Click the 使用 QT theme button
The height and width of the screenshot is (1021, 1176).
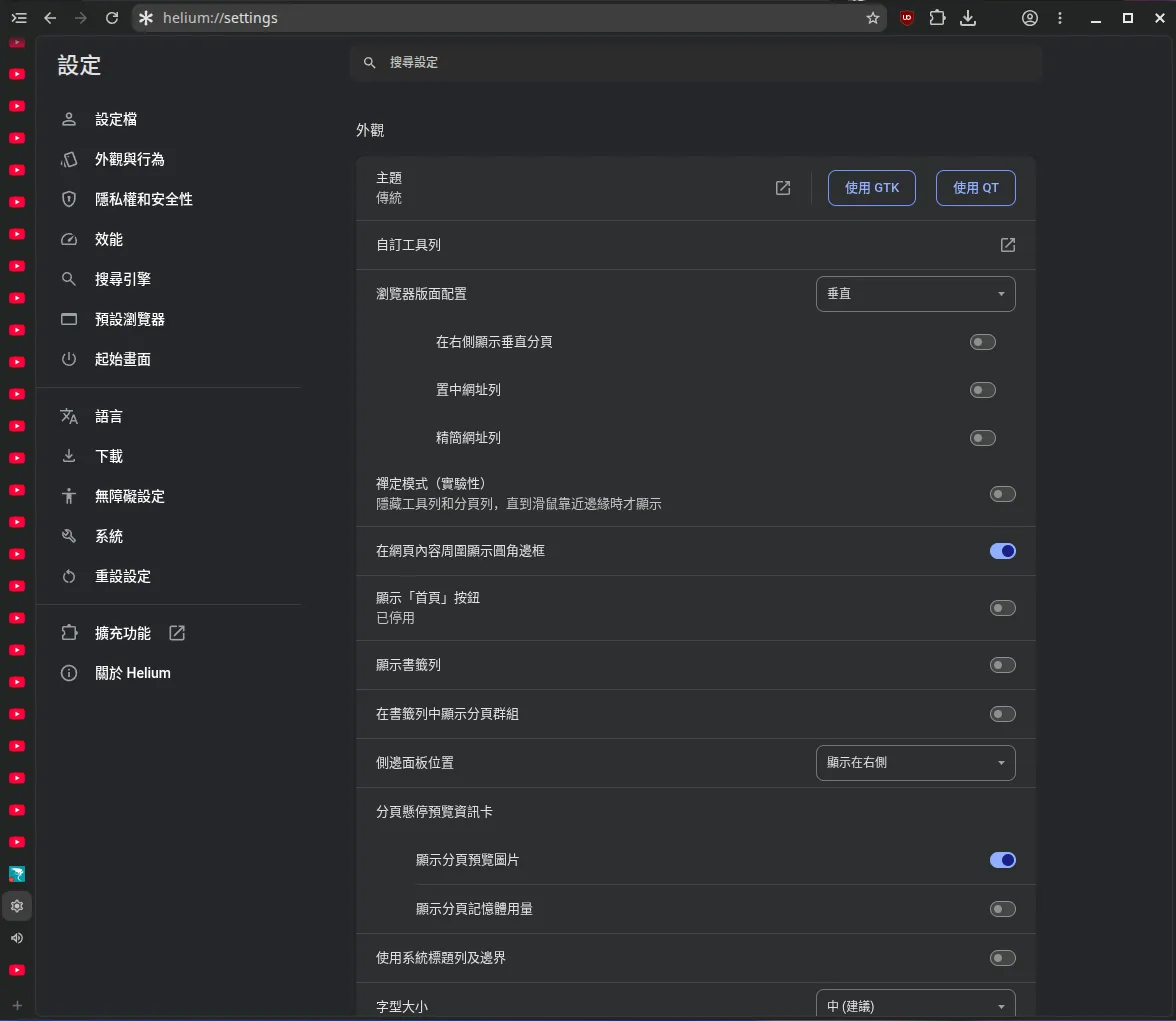tap(976, 188)
